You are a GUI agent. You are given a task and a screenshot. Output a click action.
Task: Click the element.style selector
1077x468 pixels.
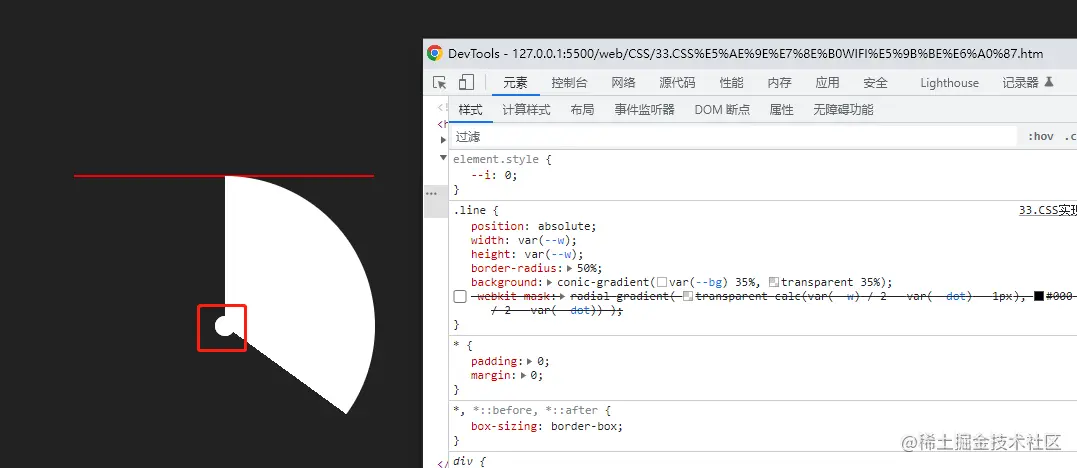(x=497, y=159)
